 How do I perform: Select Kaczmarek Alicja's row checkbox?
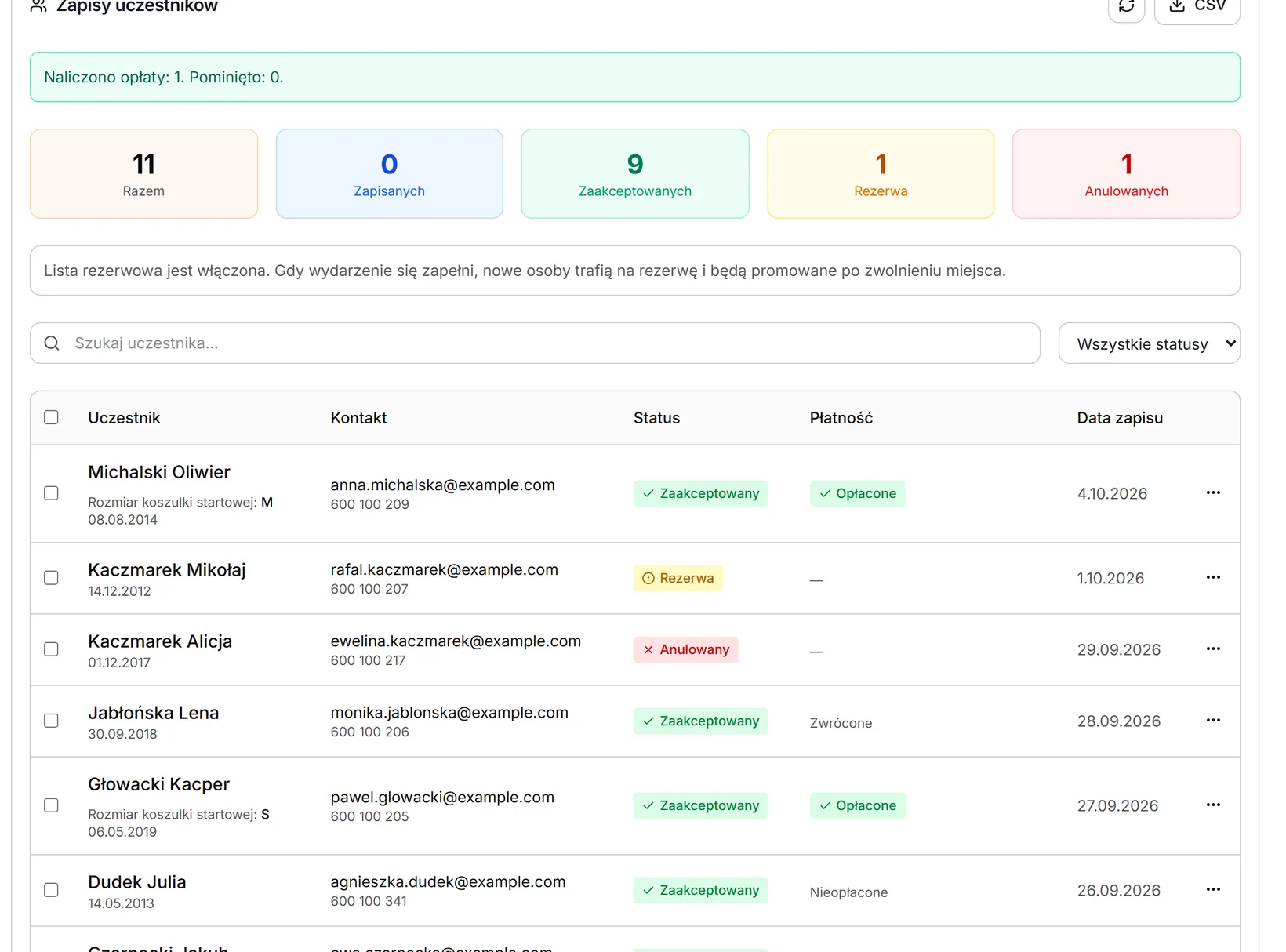(x=51, y=649)
